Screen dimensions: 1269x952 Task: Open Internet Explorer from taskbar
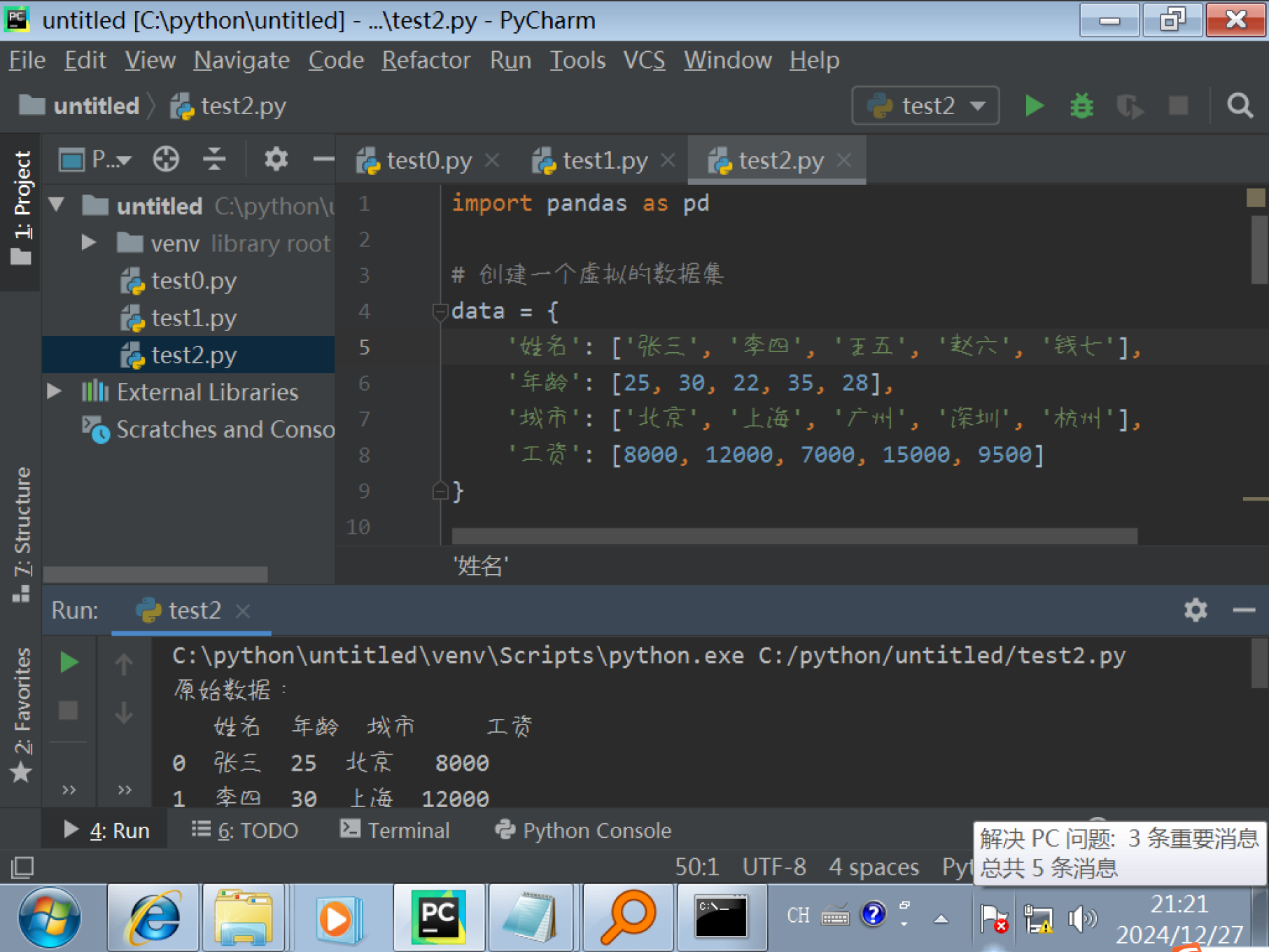click(x=152, y=917)
